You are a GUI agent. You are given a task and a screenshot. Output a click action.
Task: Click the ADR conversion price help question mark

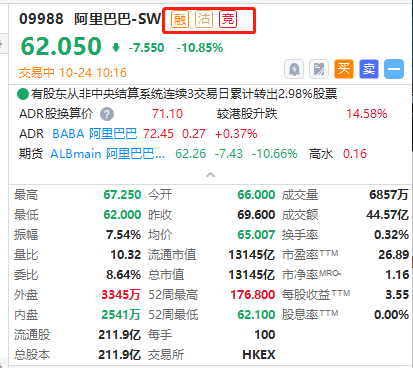(107, 114)
